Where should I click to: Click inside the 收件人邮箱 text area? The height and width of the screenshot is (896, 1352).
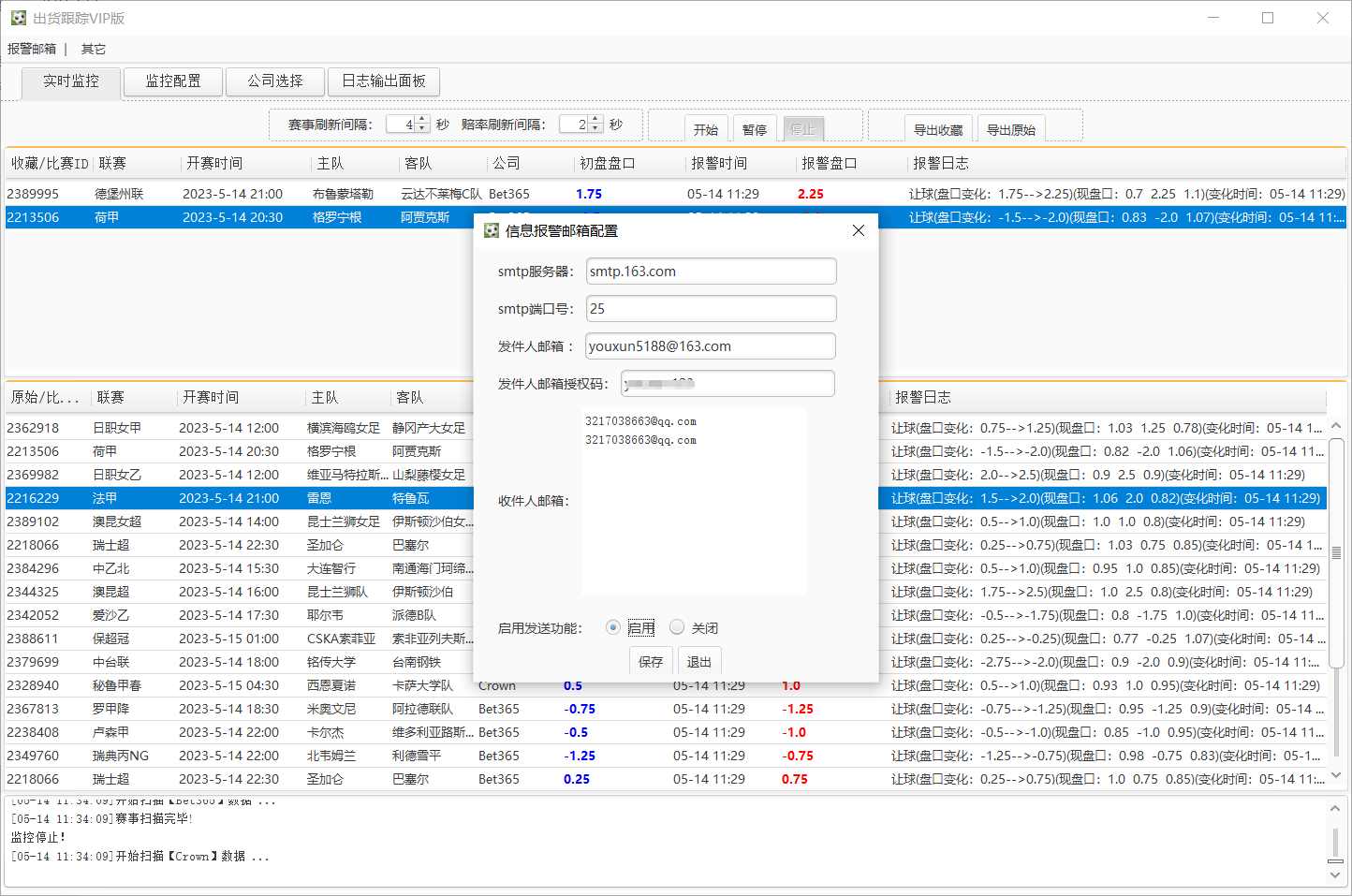(x=693, y=501)
